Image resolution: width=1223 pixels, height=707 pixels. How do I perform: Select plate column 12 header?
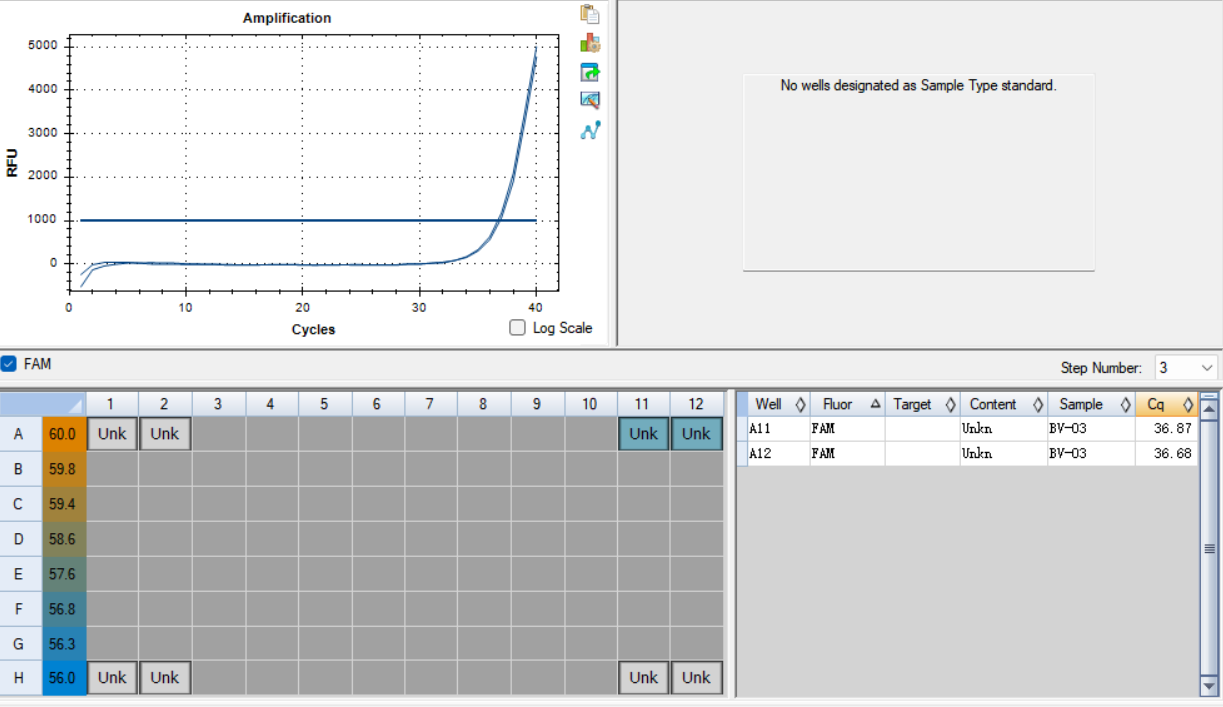(x=697, y=404)
